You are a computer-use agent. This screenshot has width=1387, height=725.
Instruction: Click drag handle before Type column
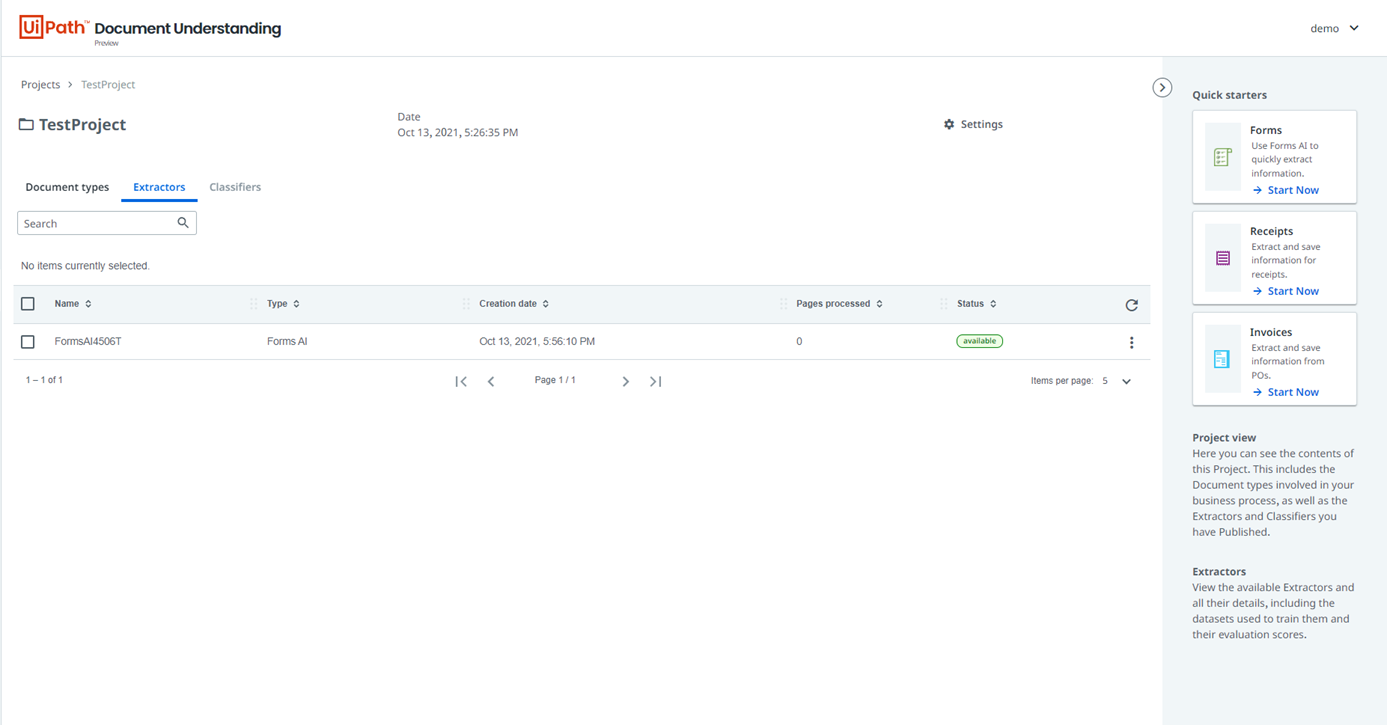coord(254,304)
